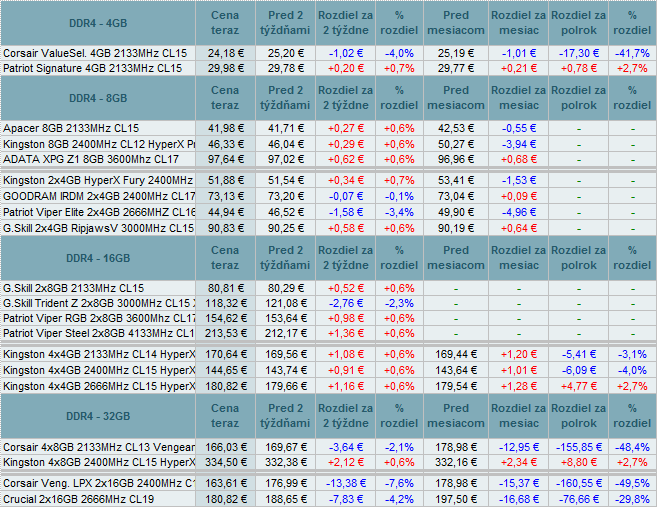Click the price '170,64 €'
The image size is (657, 507).
(x=226, y=354)
